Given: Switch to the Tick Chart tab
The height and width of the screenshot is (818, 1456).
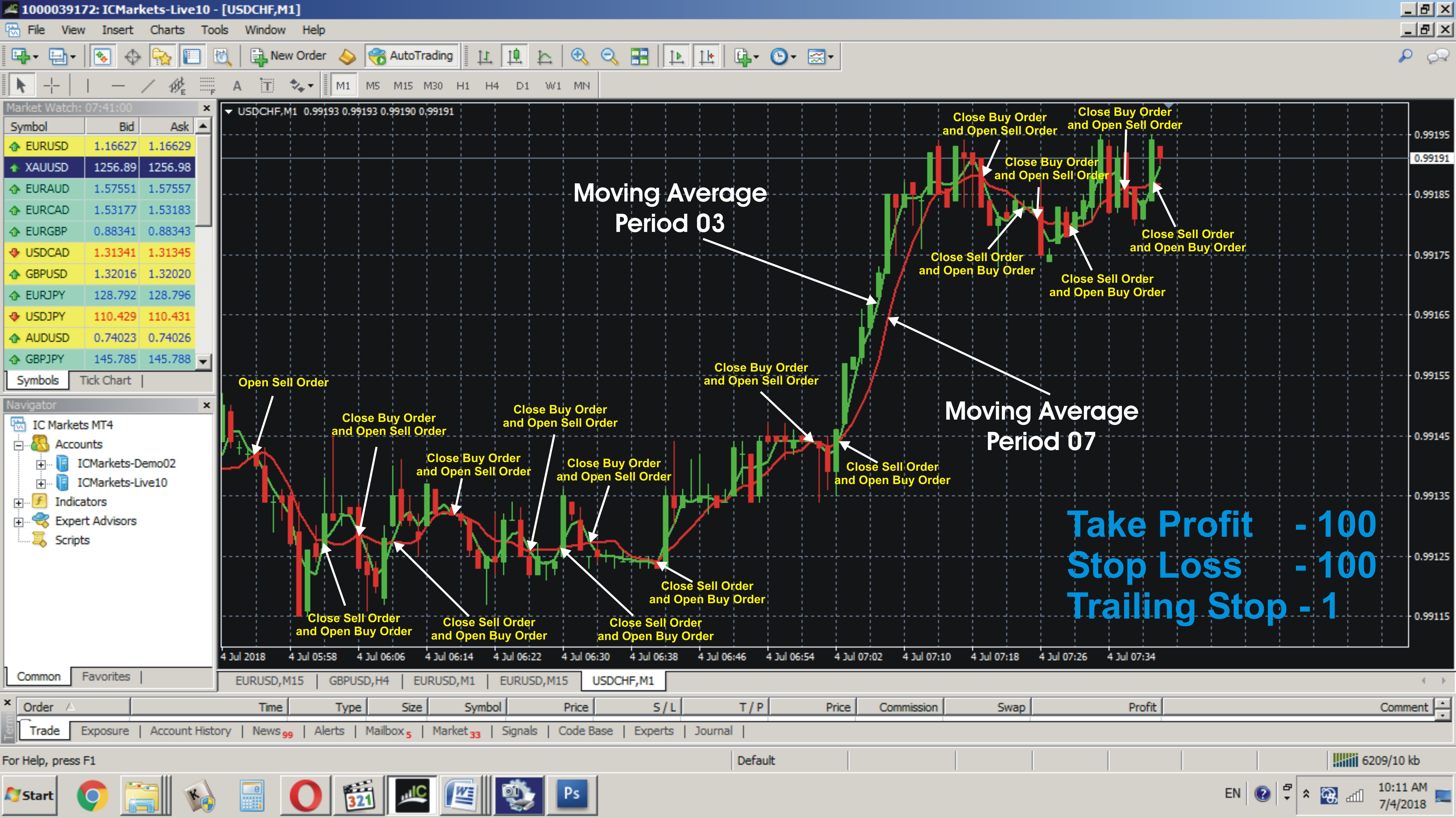Looking at the screenshot, I should coord(105,380).
